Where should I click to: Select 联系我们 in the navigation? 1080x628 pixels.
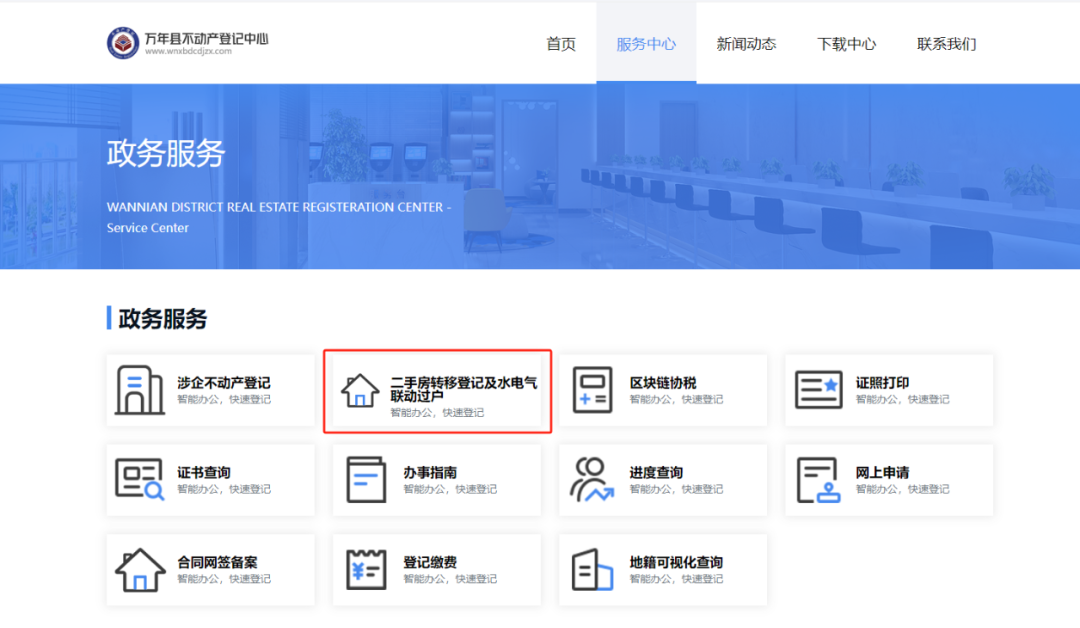tap(947, 43)
